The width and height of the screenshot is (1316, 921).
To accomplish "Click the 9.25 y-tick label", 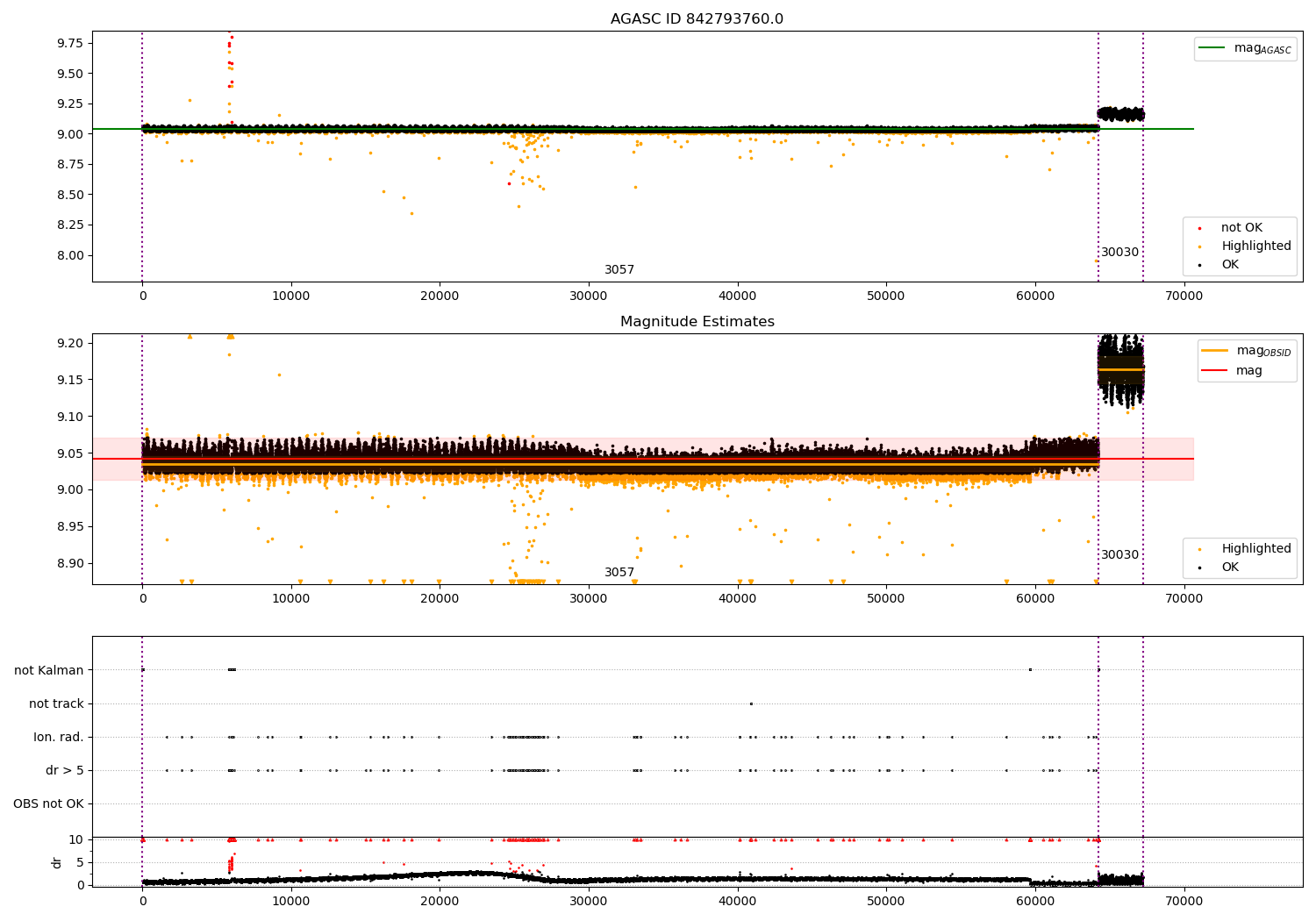I will [x=70, y=104].
